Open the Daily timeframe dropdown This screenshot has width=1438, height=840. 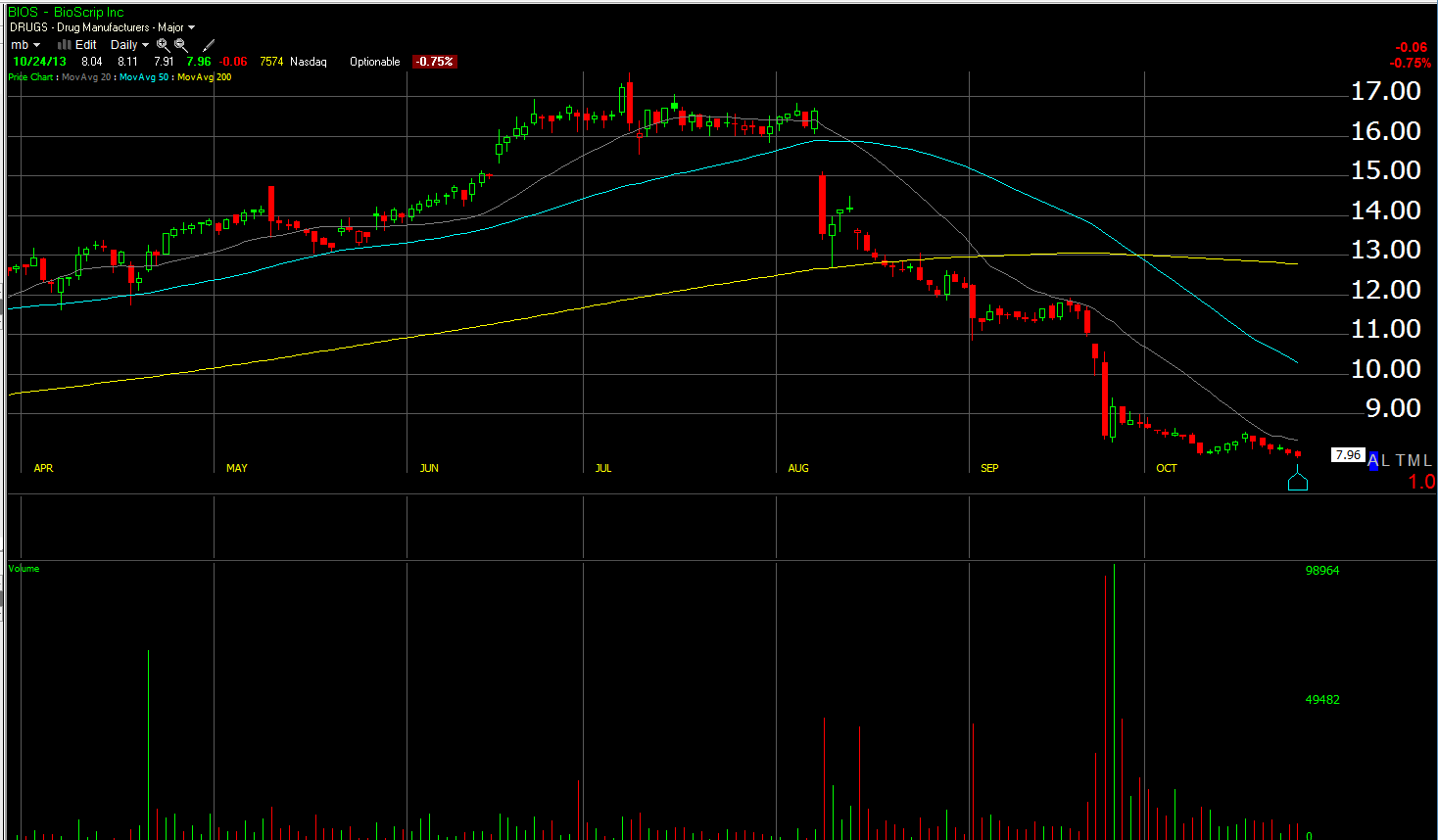129,45
